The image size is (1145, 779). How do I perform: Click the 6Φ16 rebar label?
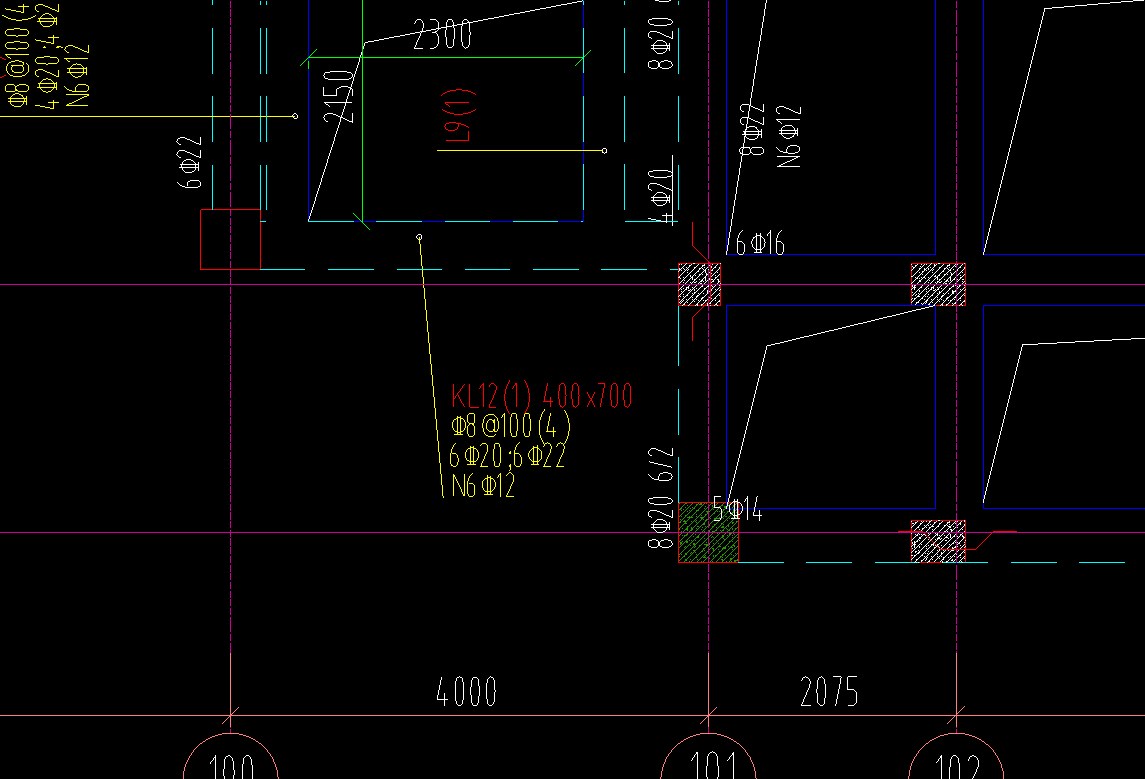759,243
